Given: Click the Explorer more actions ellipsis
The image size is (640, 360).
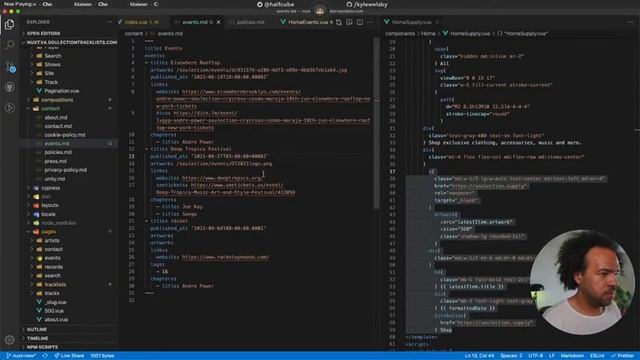Looking at the screenshot, I should pyautogui.click(x=109, y=22).
